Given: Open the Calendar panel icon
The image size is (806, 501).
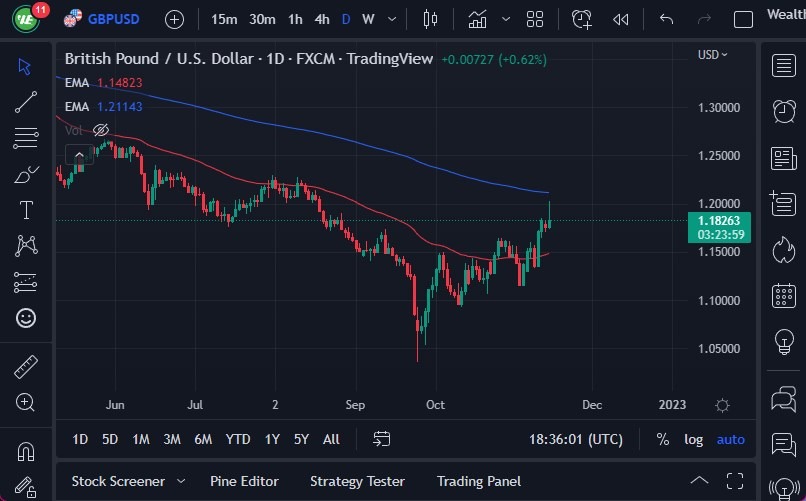Looking at the screenshot, I should 784,296.
